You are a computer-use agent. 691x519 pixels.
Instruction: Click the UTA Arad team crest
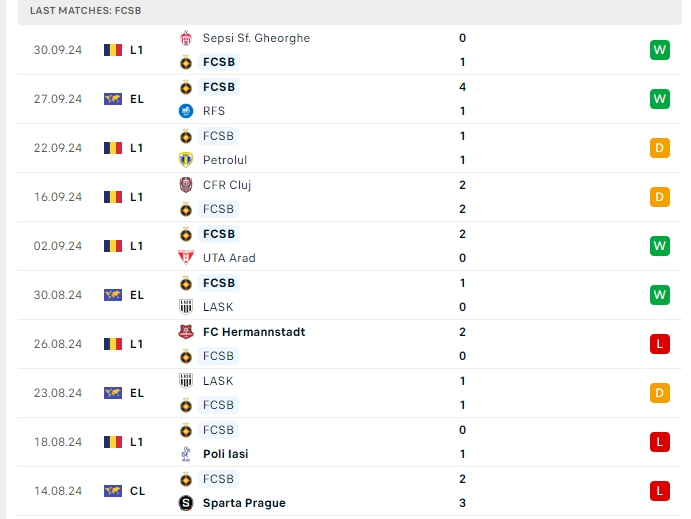[x=185, y=258]
